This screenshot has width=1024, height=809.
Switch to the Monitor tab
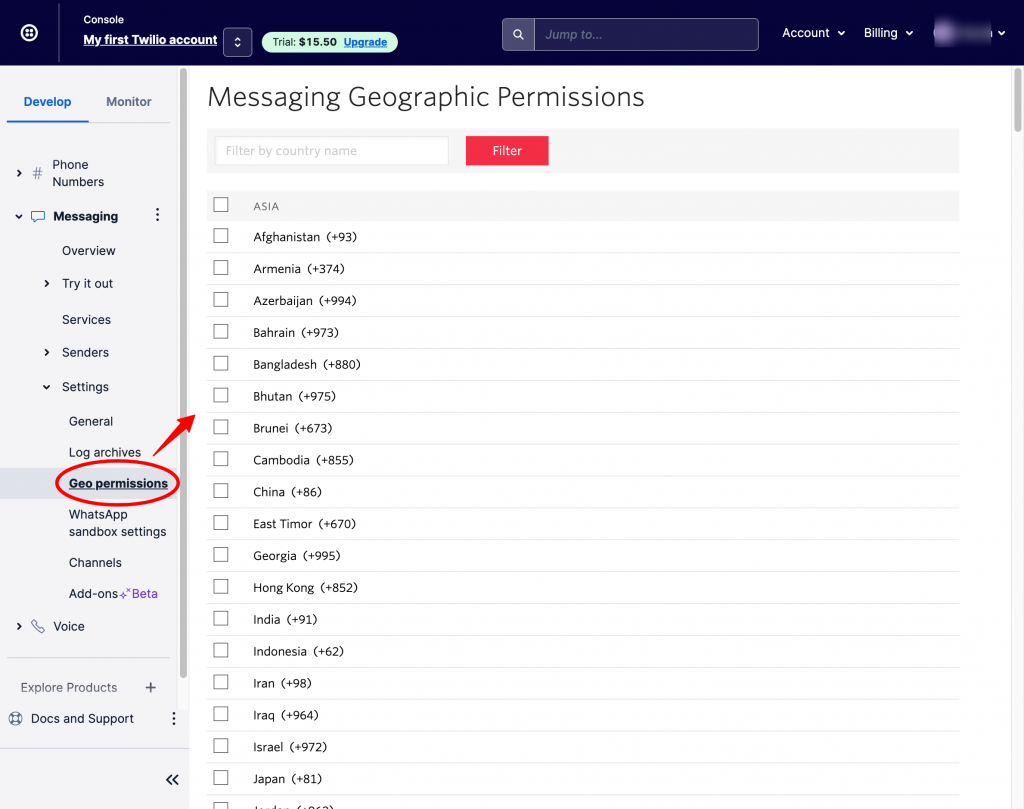point(129,102)
